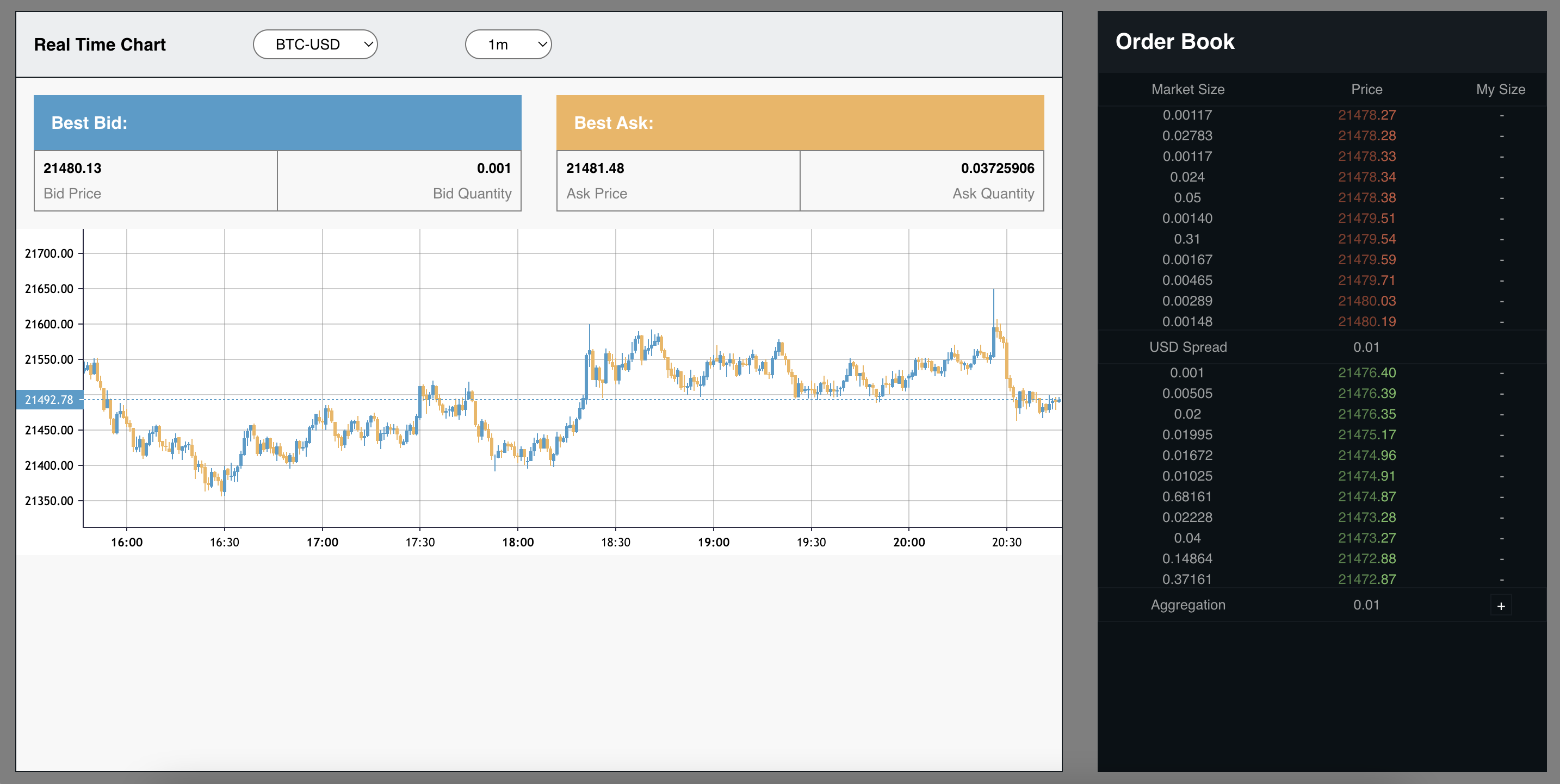Click the Market Size column header
Image resolution: width=1560 pixels, height=784 pixels.
pos(1187,89)
